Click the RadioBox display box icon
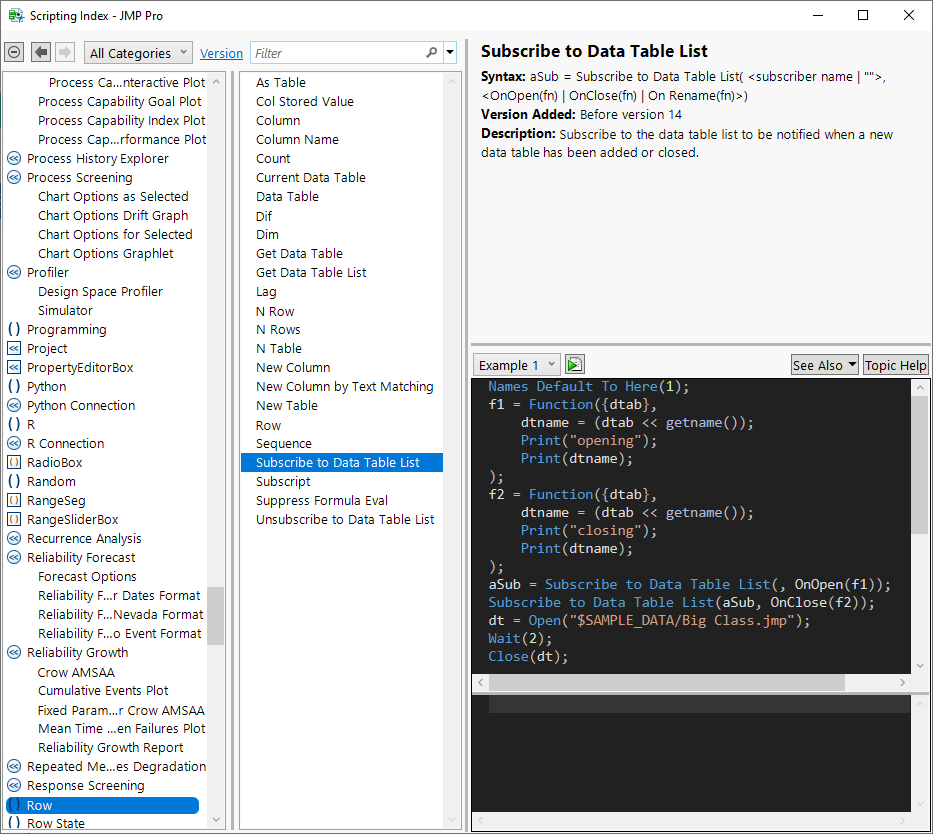Screen dimensions: 933x834 tap(14, 462)
